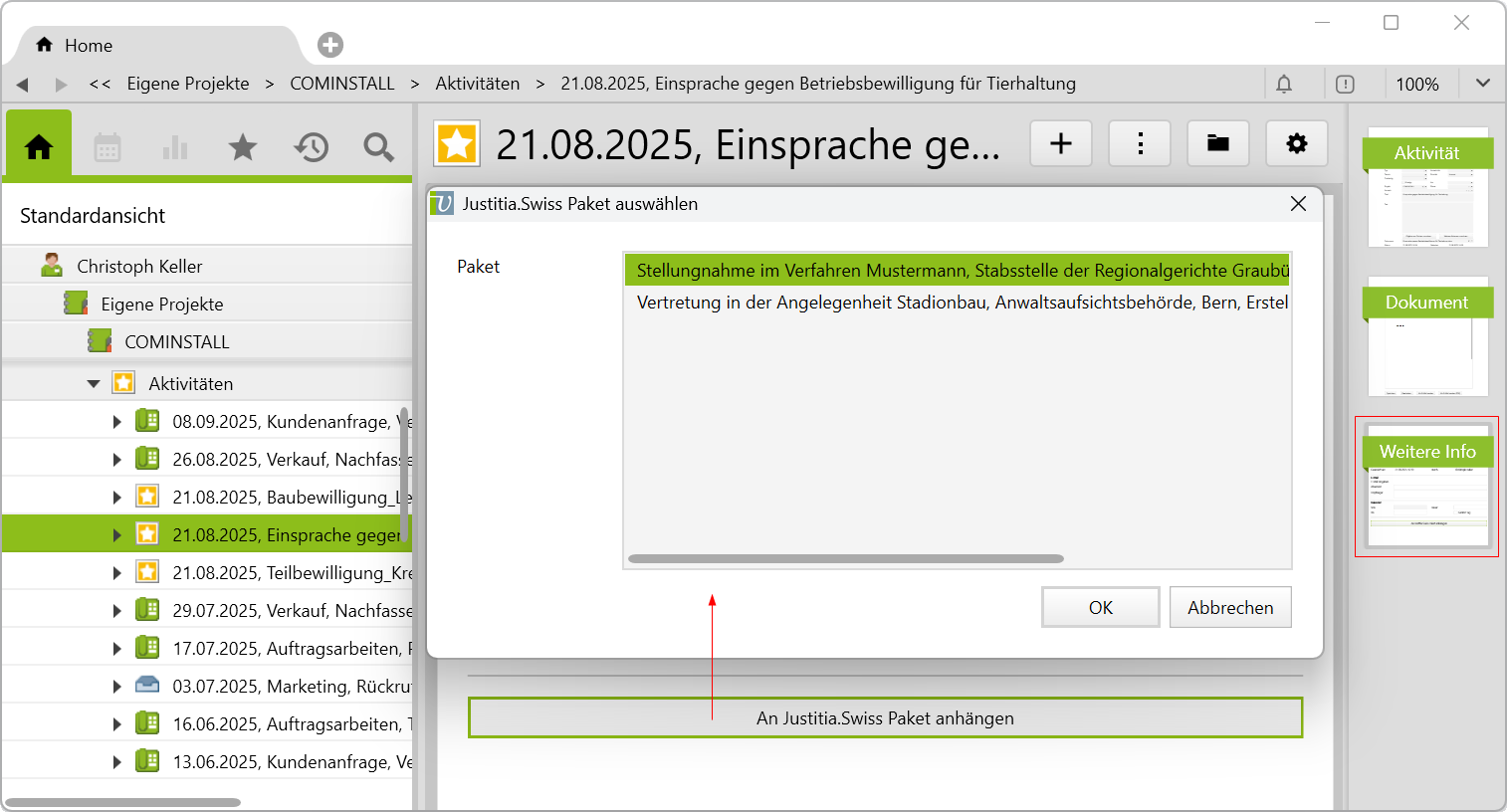
Task: Open the Home window tab
Action: click(x=159, y=45)
